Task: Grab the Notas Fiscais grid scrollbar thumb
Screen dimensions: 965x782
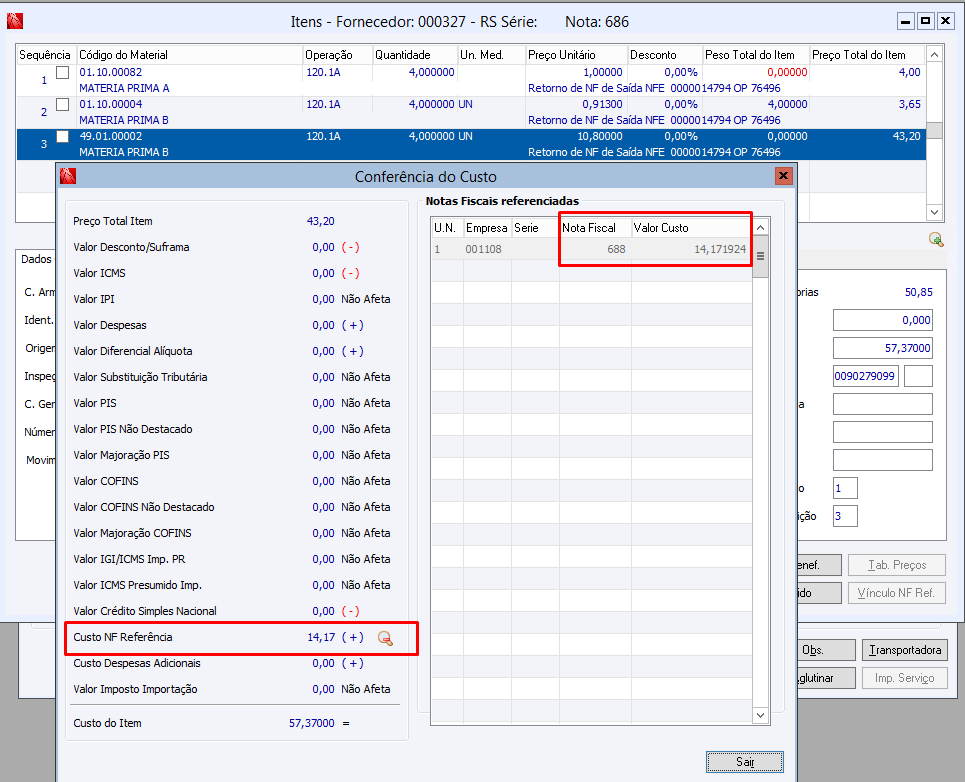Action: tap(760, 256)
